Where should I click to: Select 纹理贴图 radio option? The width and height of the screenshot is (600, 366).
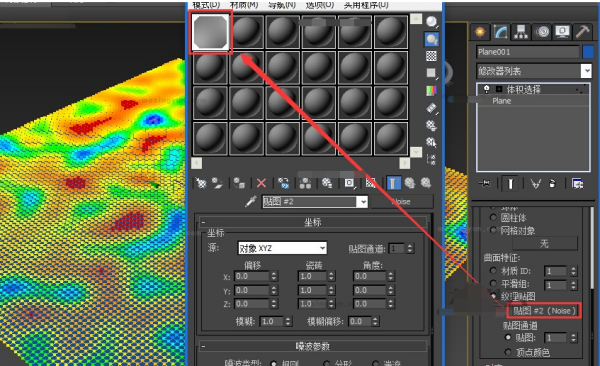[x=494, y=296]
